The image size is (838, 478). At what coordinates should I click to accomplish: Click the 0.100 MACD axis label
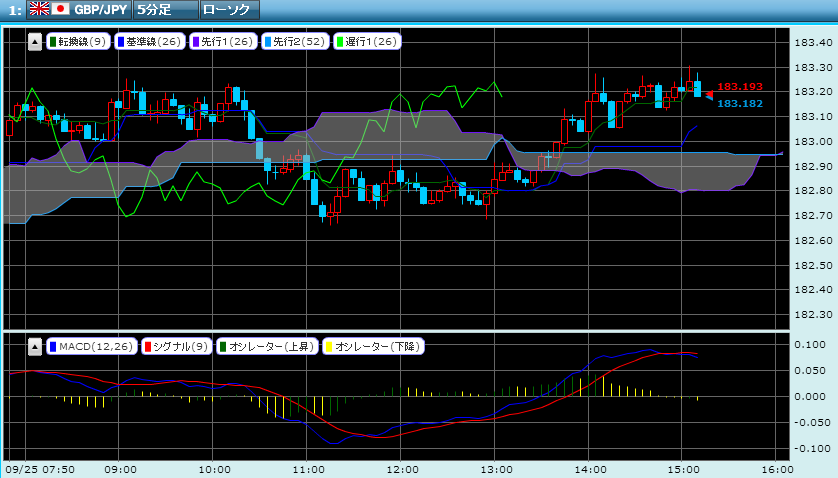click(810, 345)
